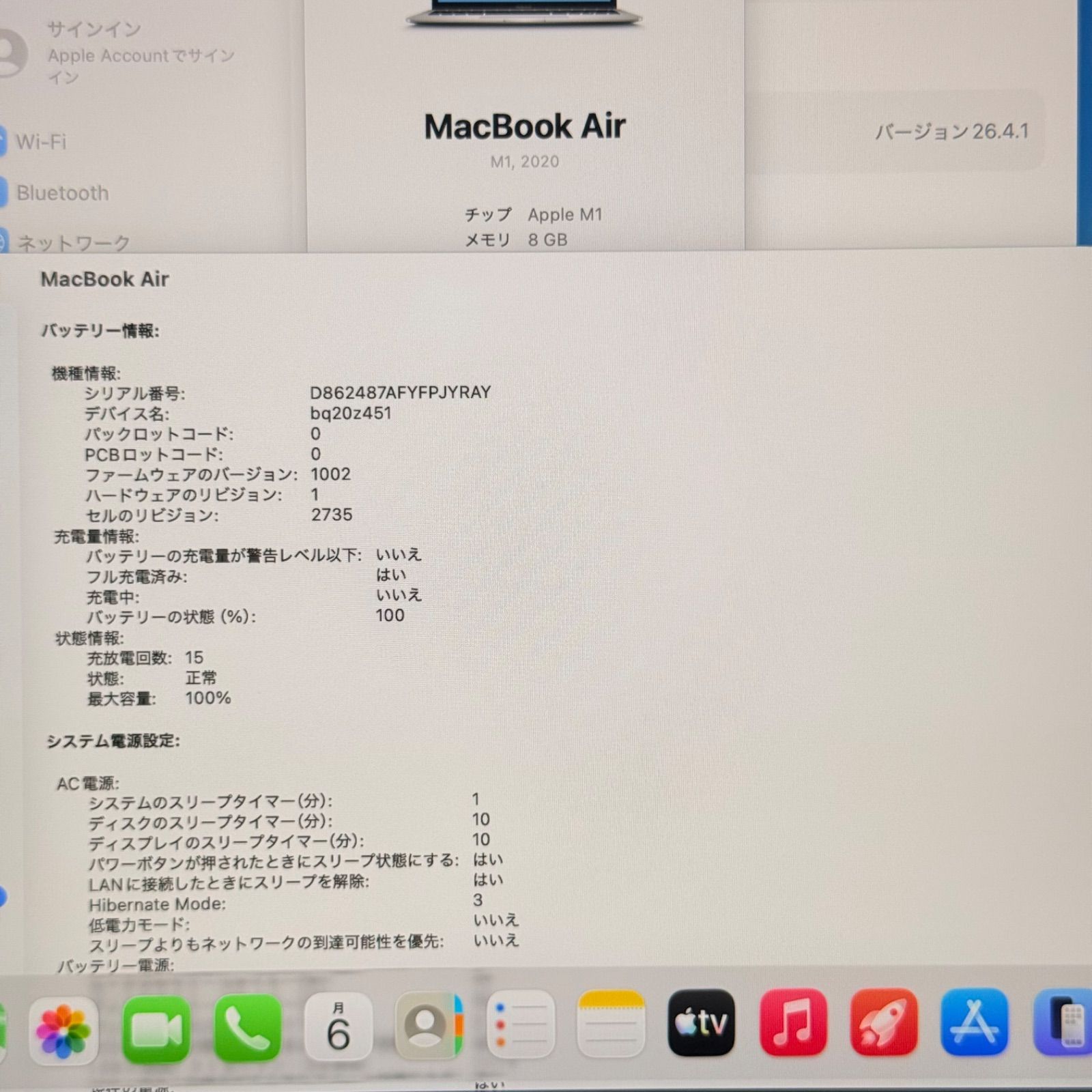The image size is (1092, 1092).
Task: Click the チップ Apple M1 value
Action: coord(565,215)
